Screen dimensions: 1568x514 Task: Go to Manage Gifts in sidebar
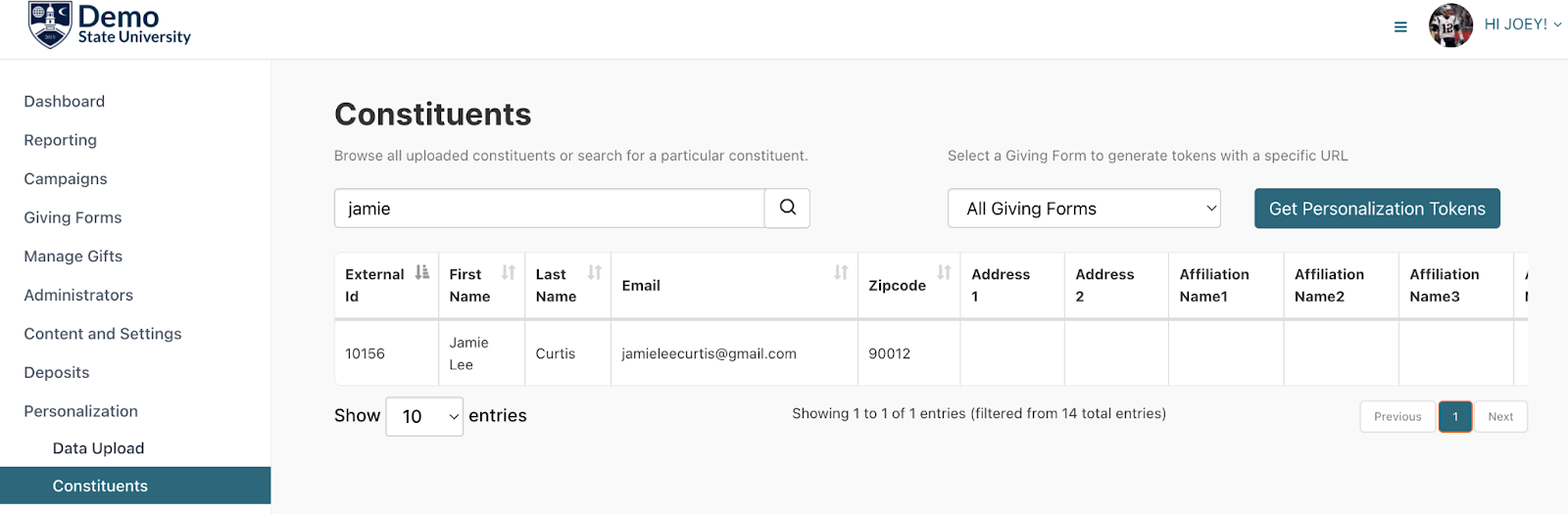(x=73, y=257)
